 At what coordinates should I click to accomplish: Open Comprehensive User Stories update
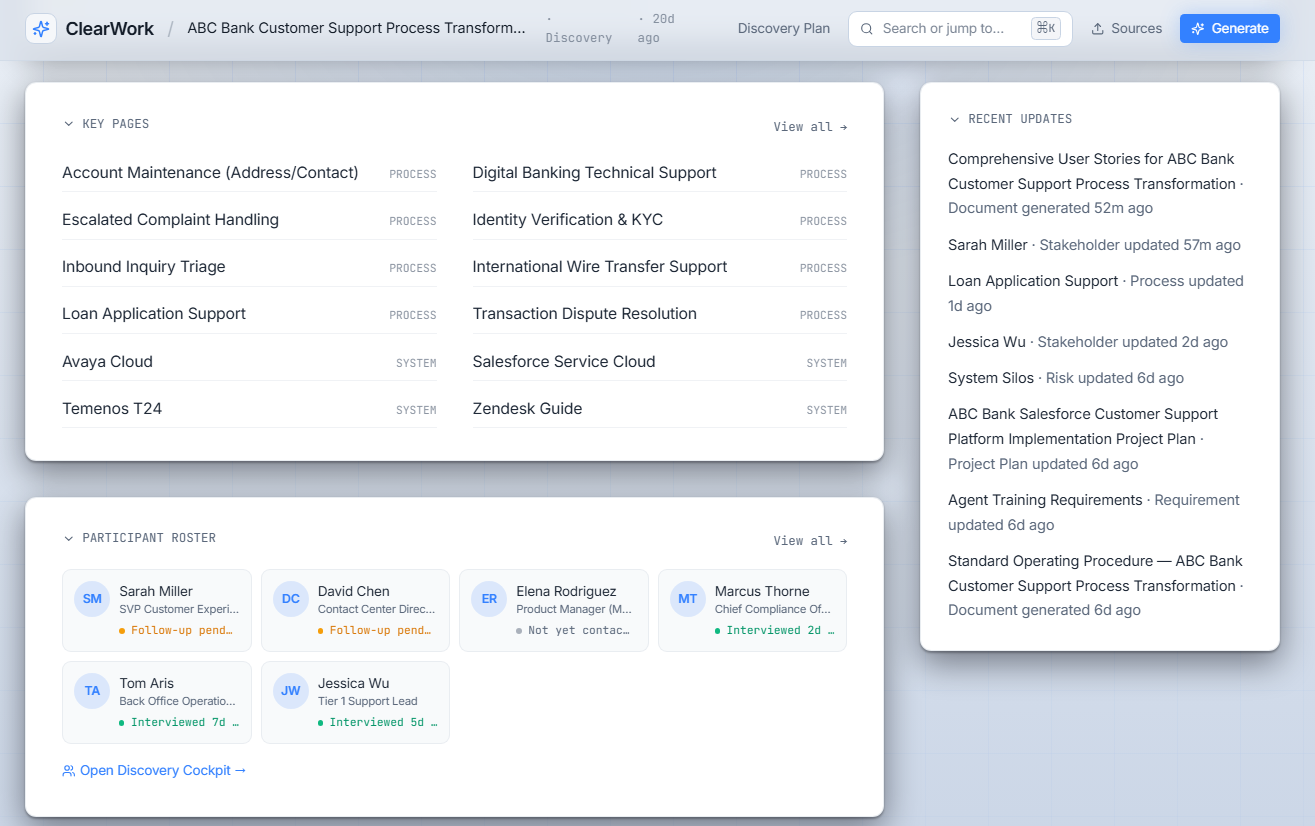[x=1098, y=184]
